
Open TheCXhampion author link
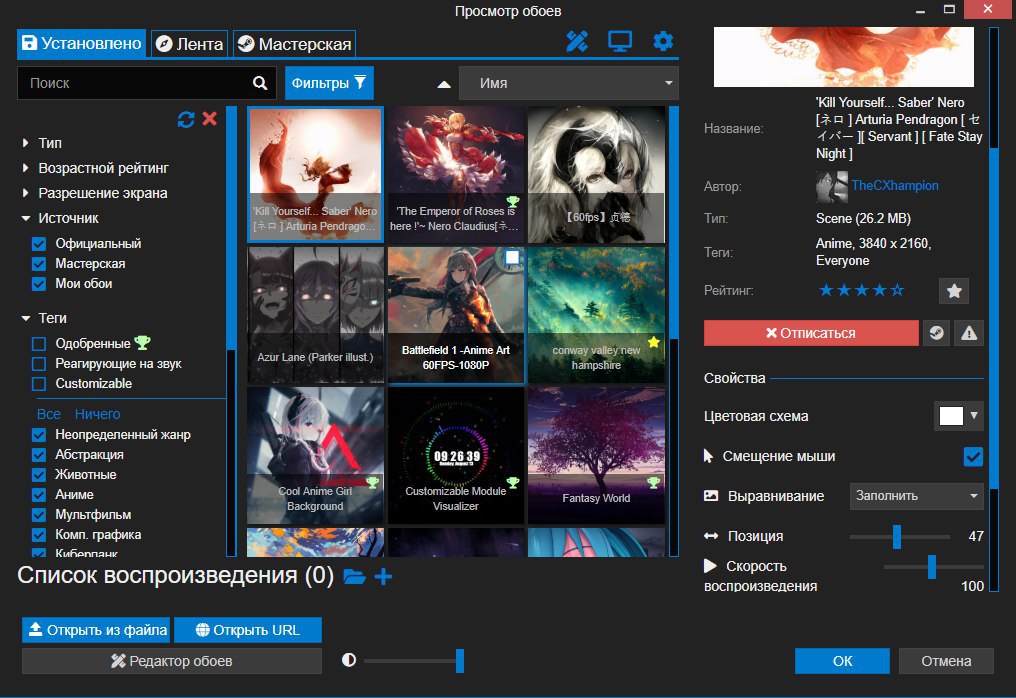coord(895,185)
